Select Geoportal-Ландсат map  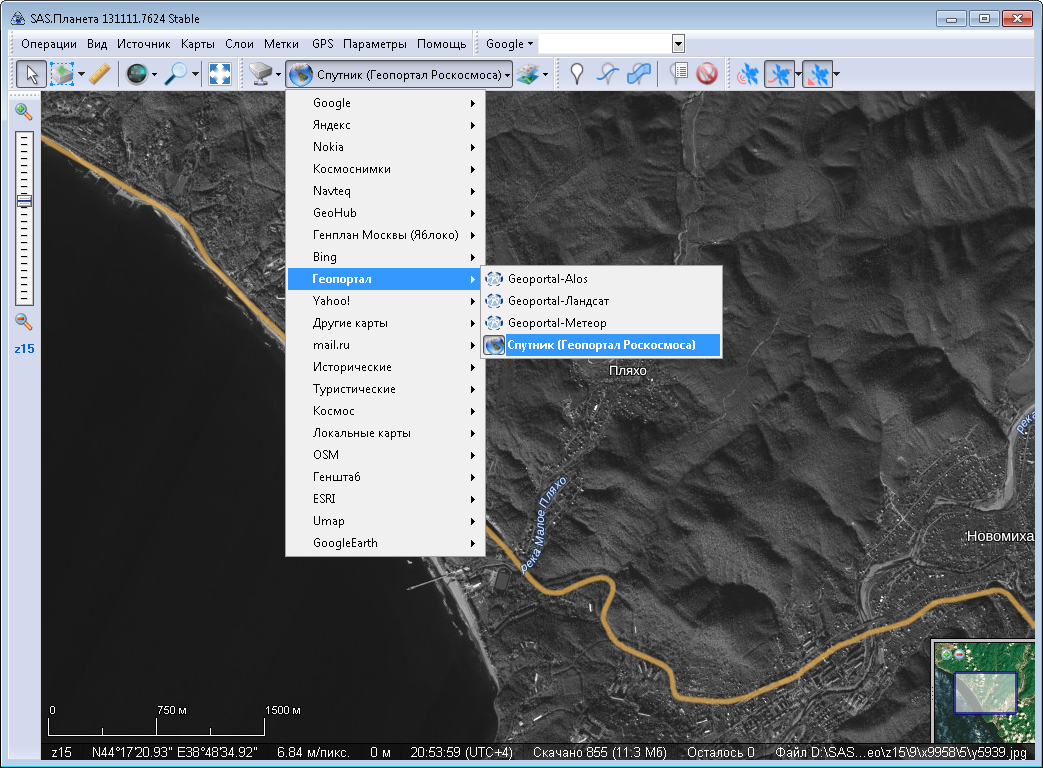(x=602, y=301)
